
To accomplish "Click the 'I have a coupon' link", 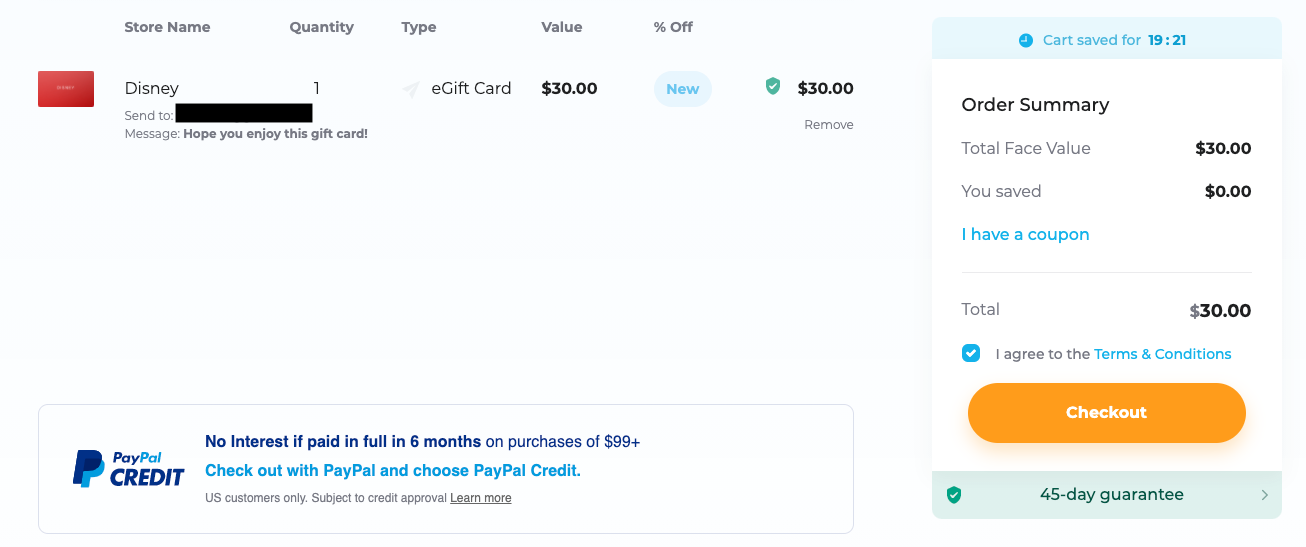I will pos(1025,234).
